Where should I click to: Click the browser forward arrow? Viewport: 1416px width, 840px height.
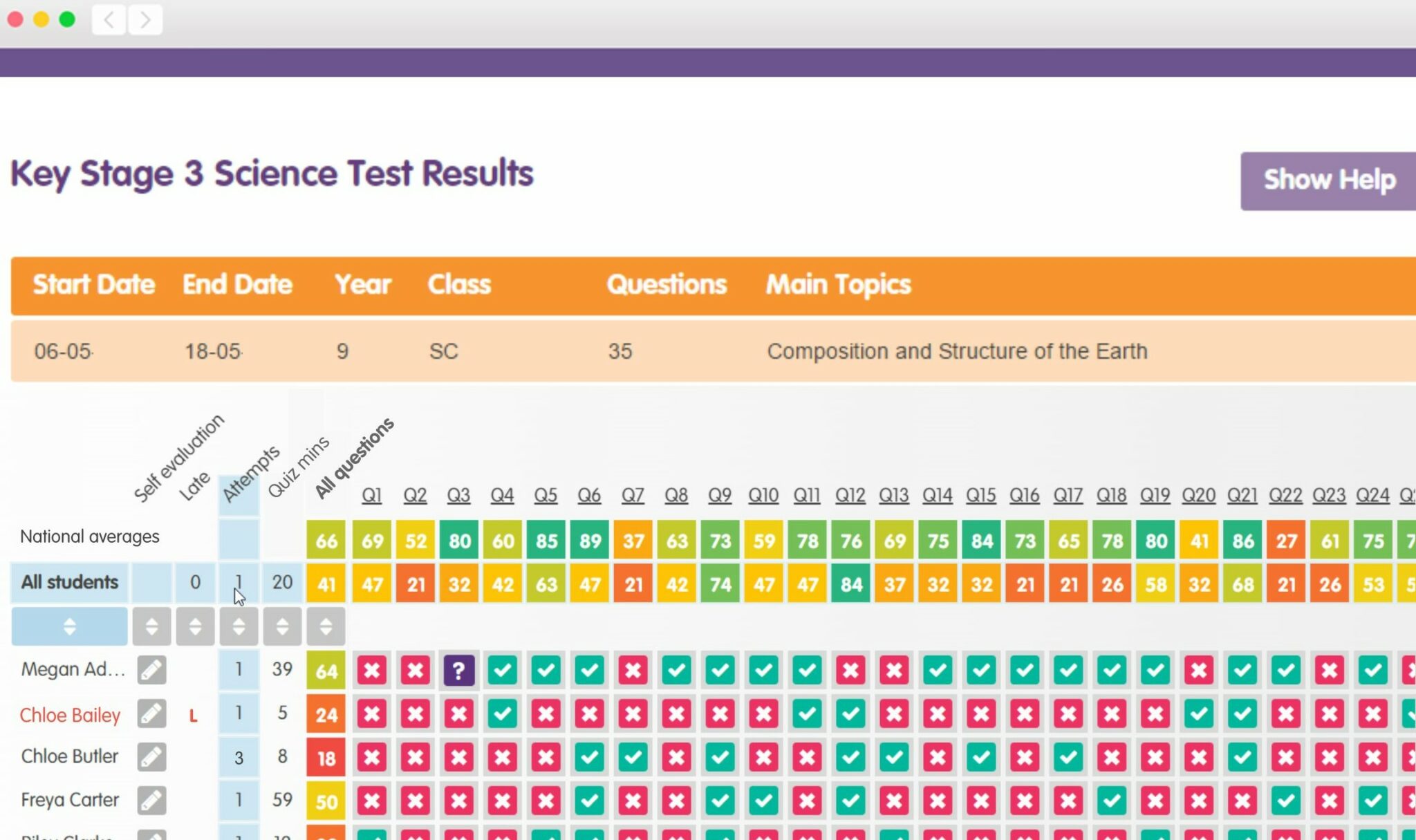pyautogui.click(x=145, y=20)
